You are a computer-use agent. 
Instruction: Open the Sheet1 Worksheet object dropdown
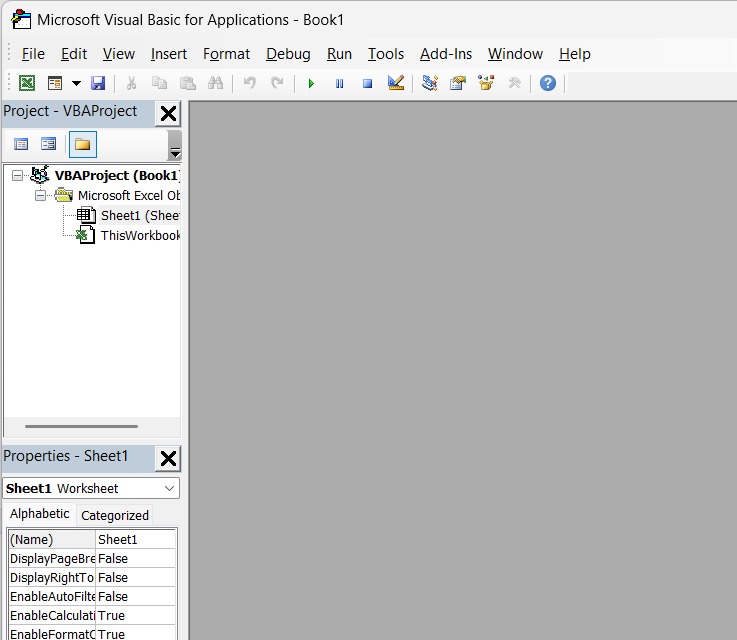[169, 488]
